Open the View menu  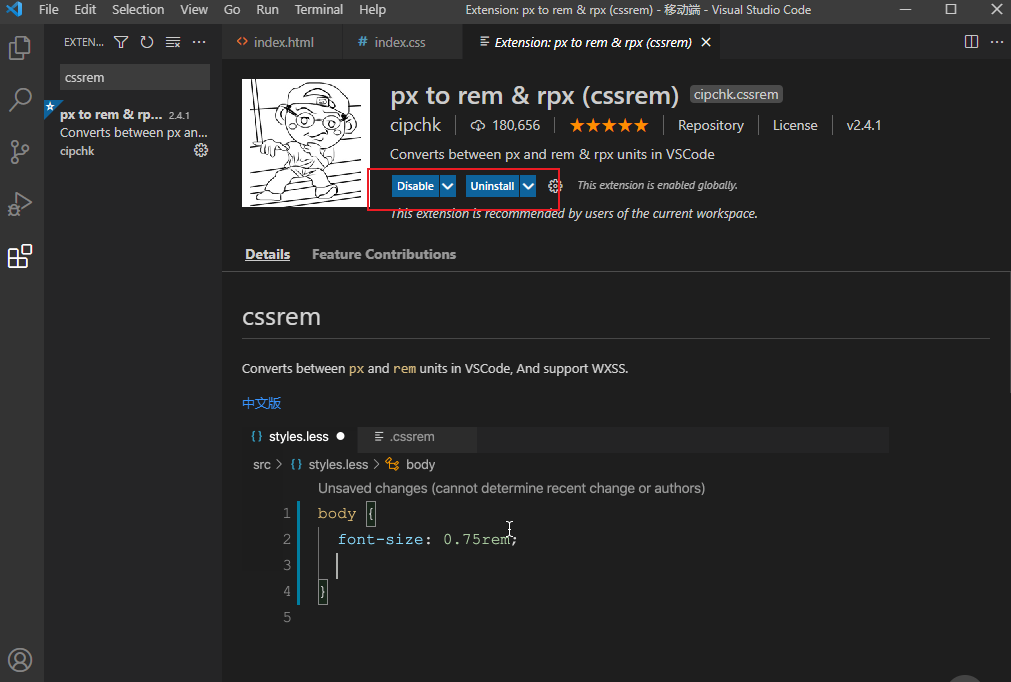(194, 10)
